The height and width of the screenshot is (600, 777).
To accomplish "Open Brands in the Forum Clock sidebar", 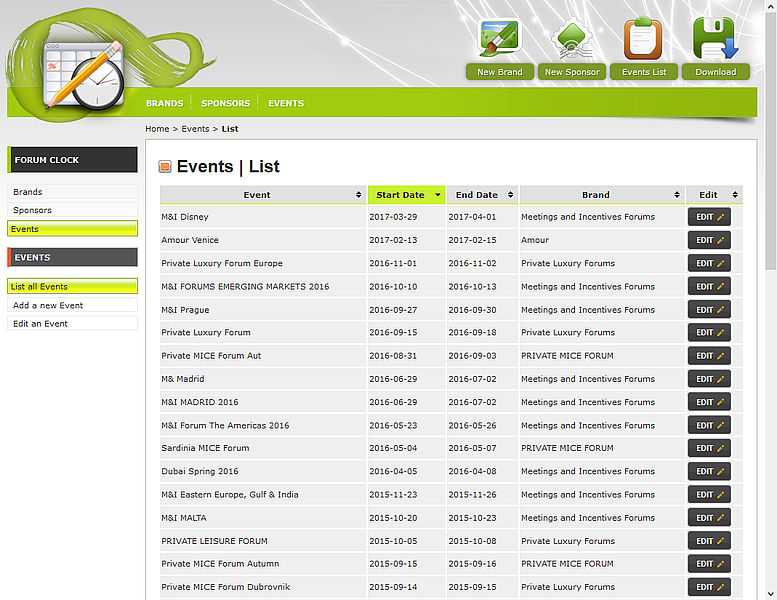I will click(x=28, y=192).
